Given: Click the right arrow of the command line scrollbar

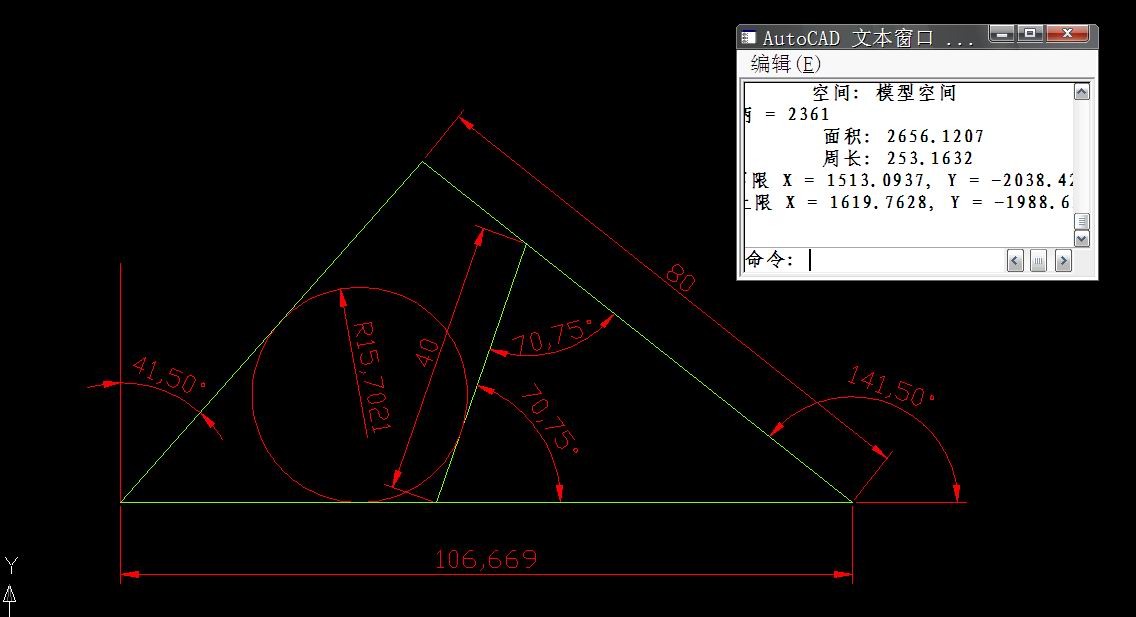Looking at the screenshot, I should point(1063,261).
